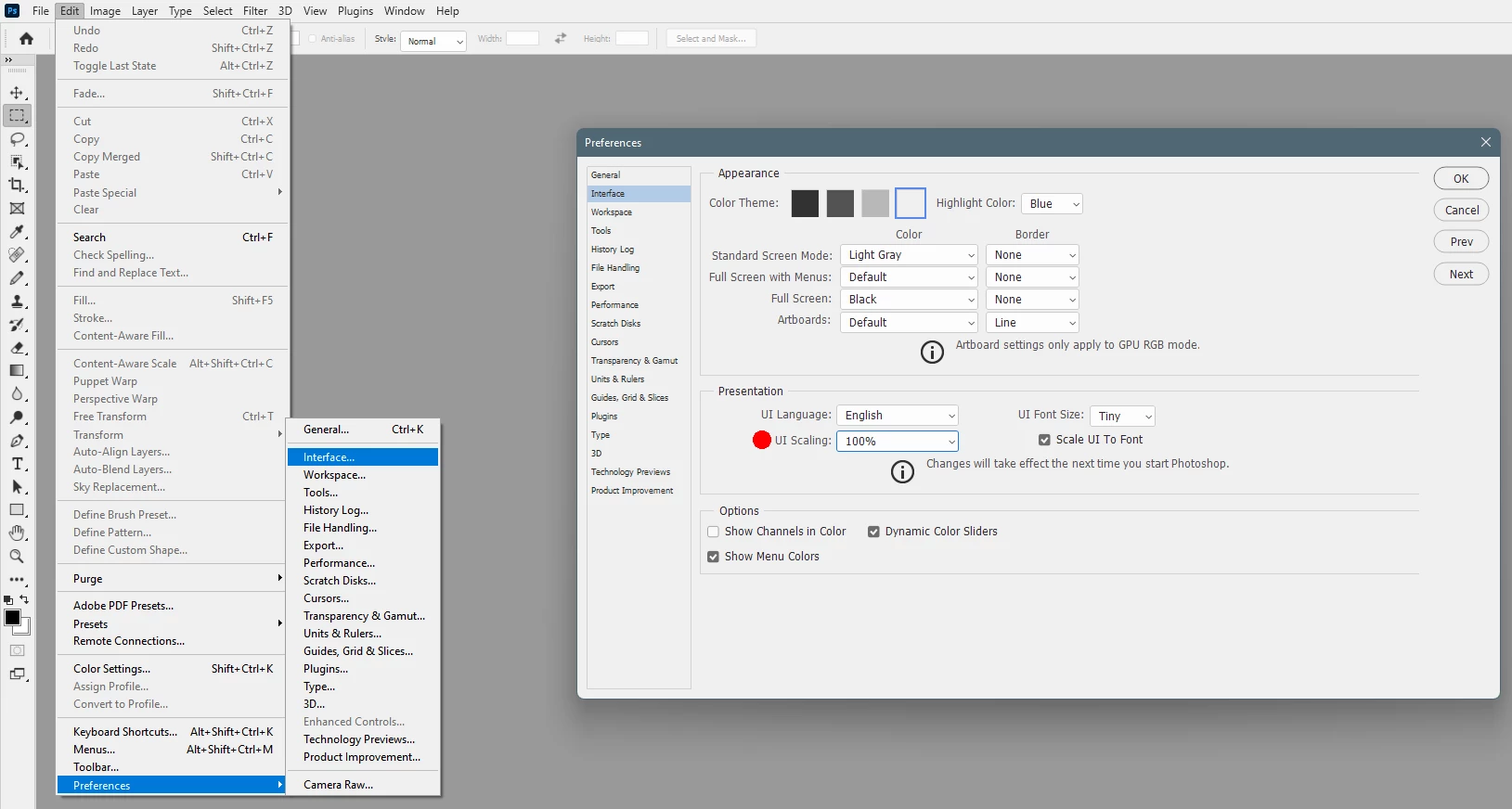Open the Edit Toolbar three-dots icon
The image size is (1512, 809).
click(x=17, y=580)
